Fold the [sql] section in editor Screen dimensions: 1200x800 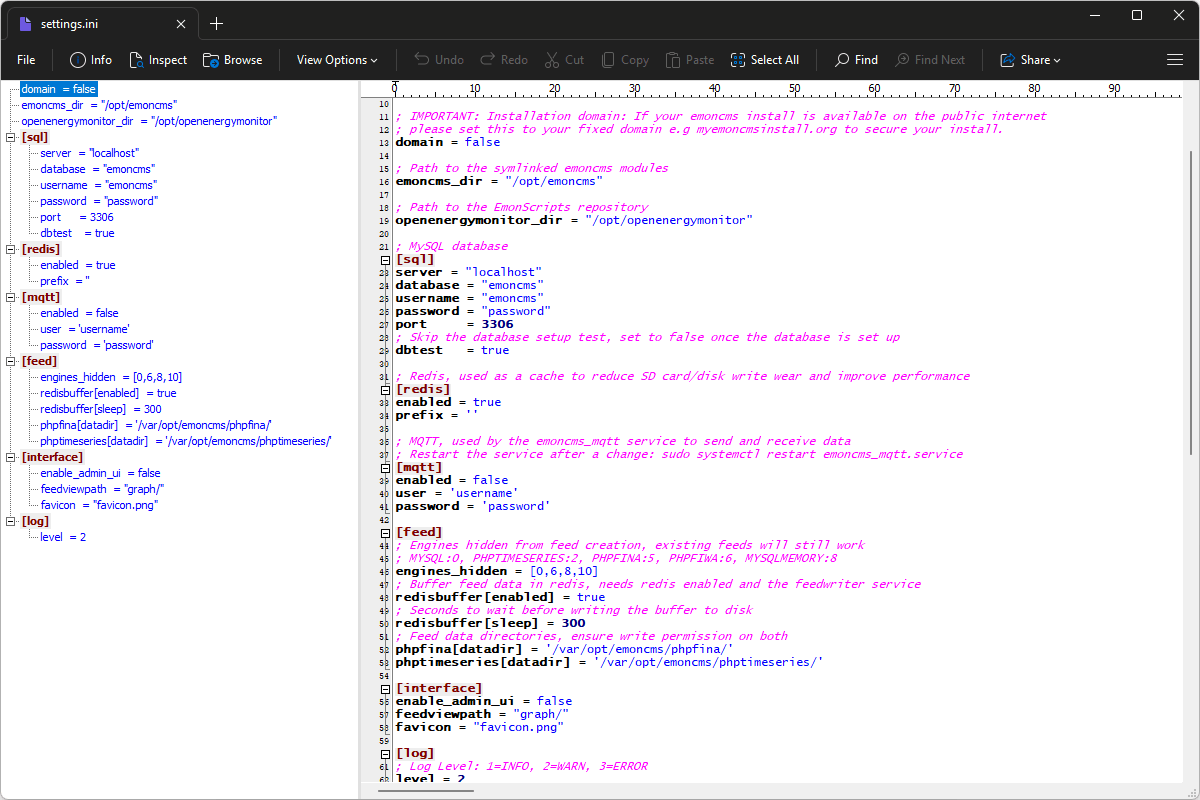(385, 259)
